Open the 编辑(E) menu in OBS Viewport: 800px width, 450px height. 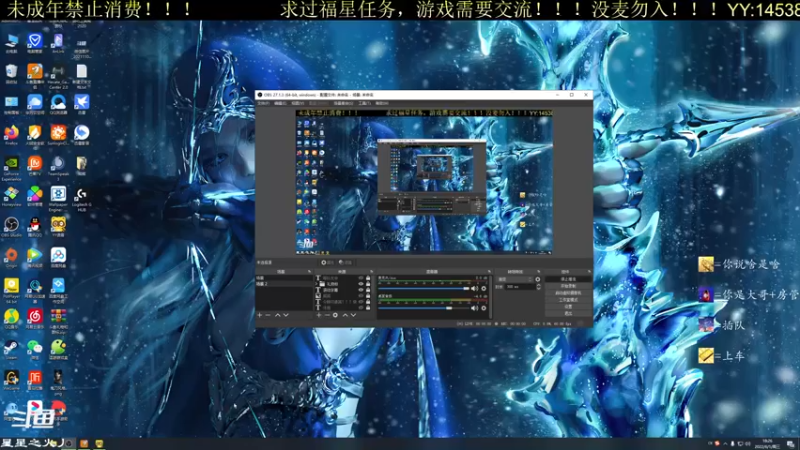pyautogui.click(x=280, y=103)
